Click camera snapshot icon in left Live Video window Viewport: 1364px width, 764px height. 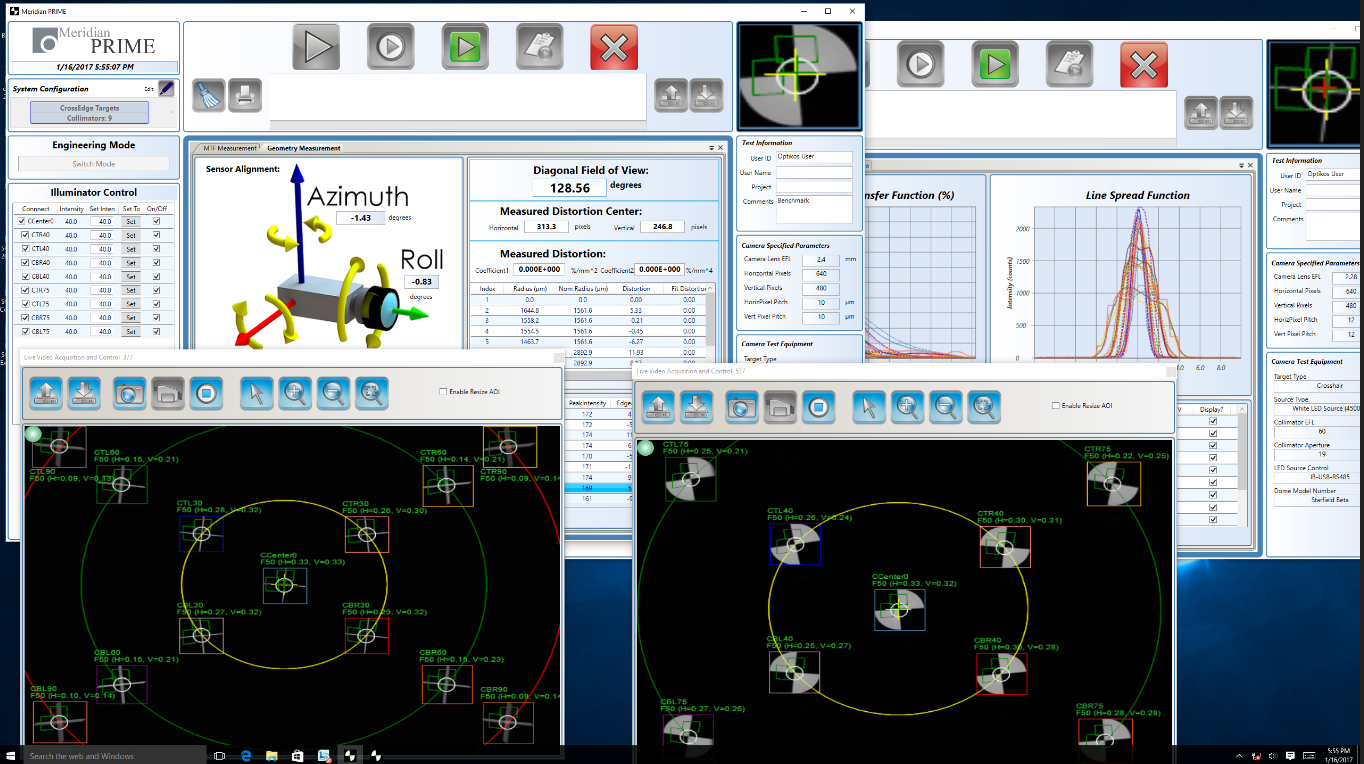[129, 392]
